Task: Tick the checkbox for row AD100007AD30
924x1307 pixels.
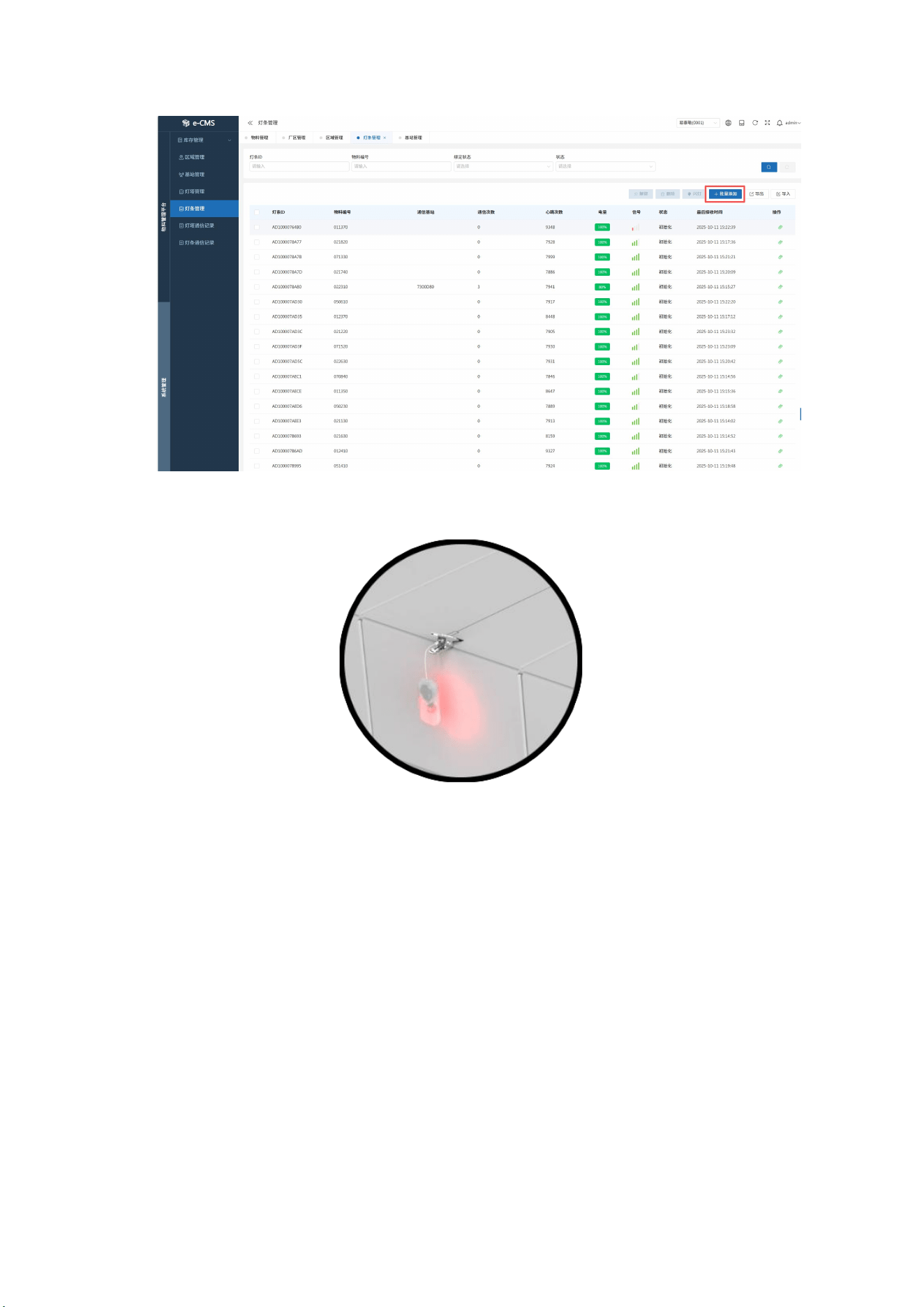Action: 257,302
